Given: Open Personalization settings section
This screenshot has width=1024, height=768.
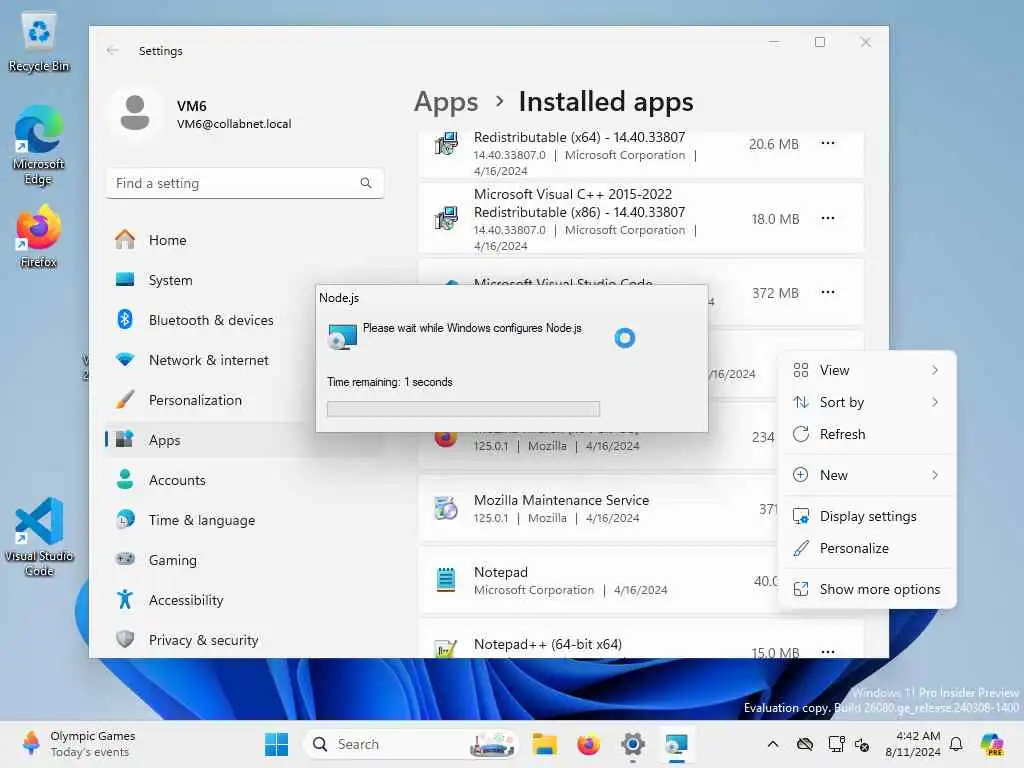Looking at the screenshot, I should point(195,400).
